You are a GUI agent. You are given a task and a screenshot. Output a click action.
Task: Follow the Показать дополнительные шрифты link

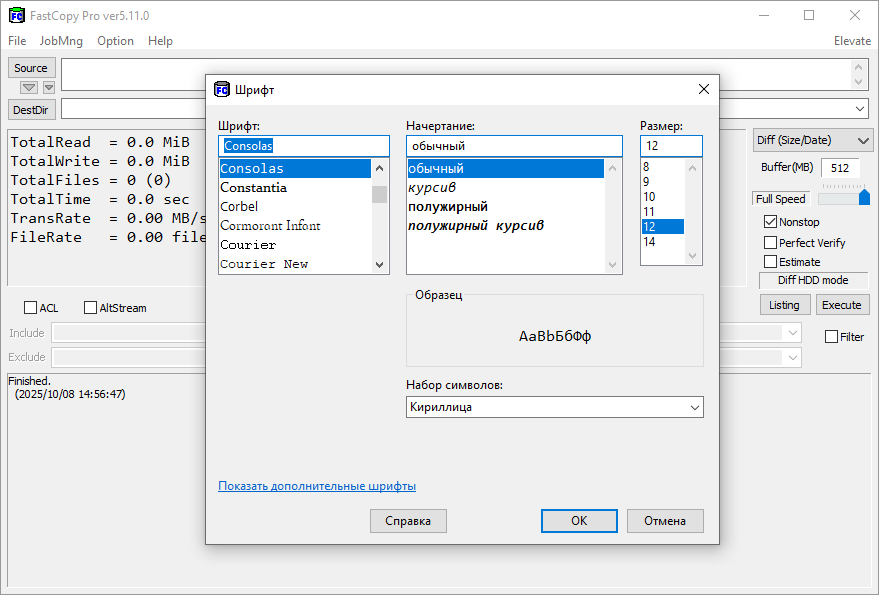317,486
